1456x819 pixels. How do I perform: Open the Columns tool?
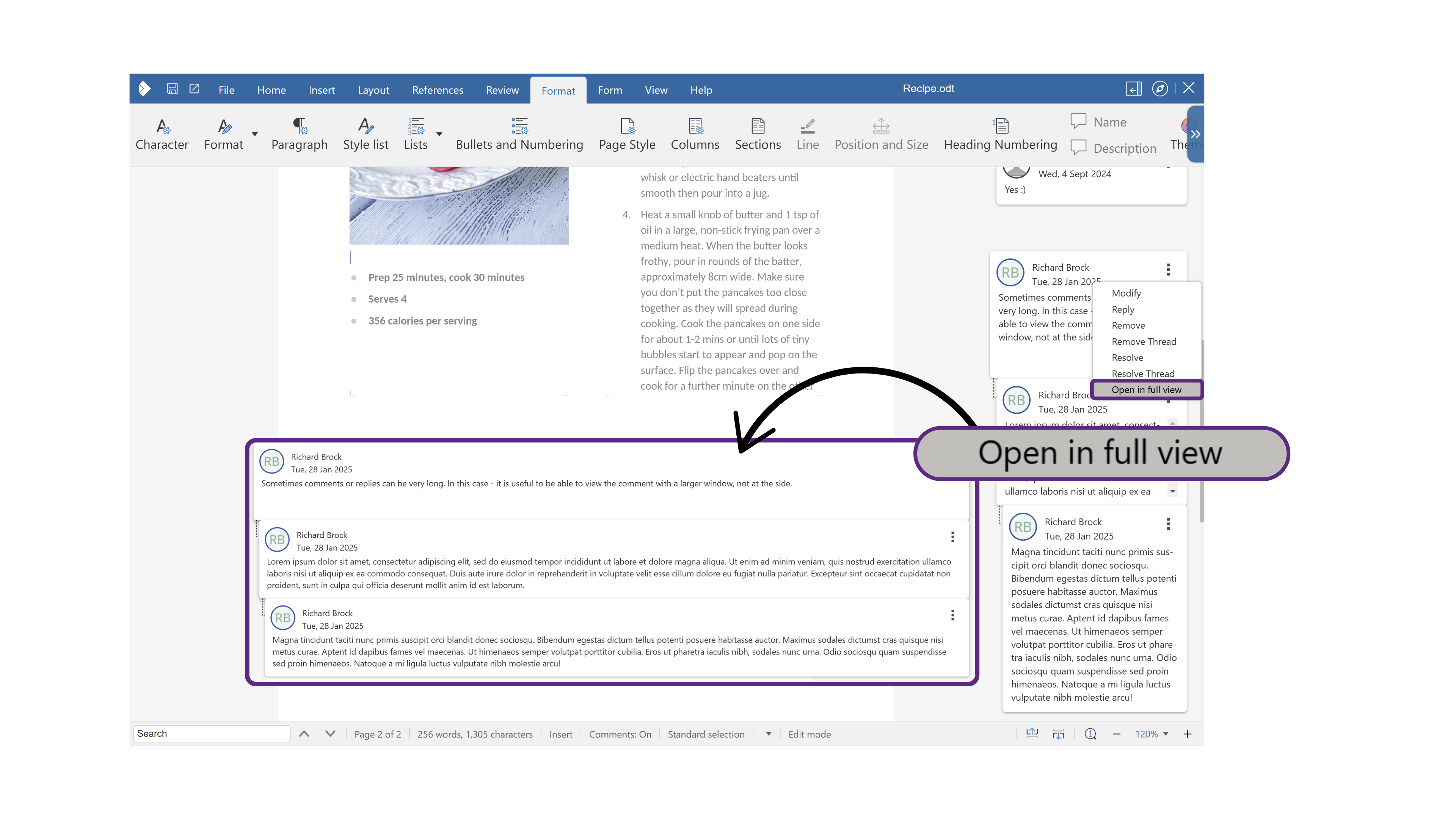point(695,135)
